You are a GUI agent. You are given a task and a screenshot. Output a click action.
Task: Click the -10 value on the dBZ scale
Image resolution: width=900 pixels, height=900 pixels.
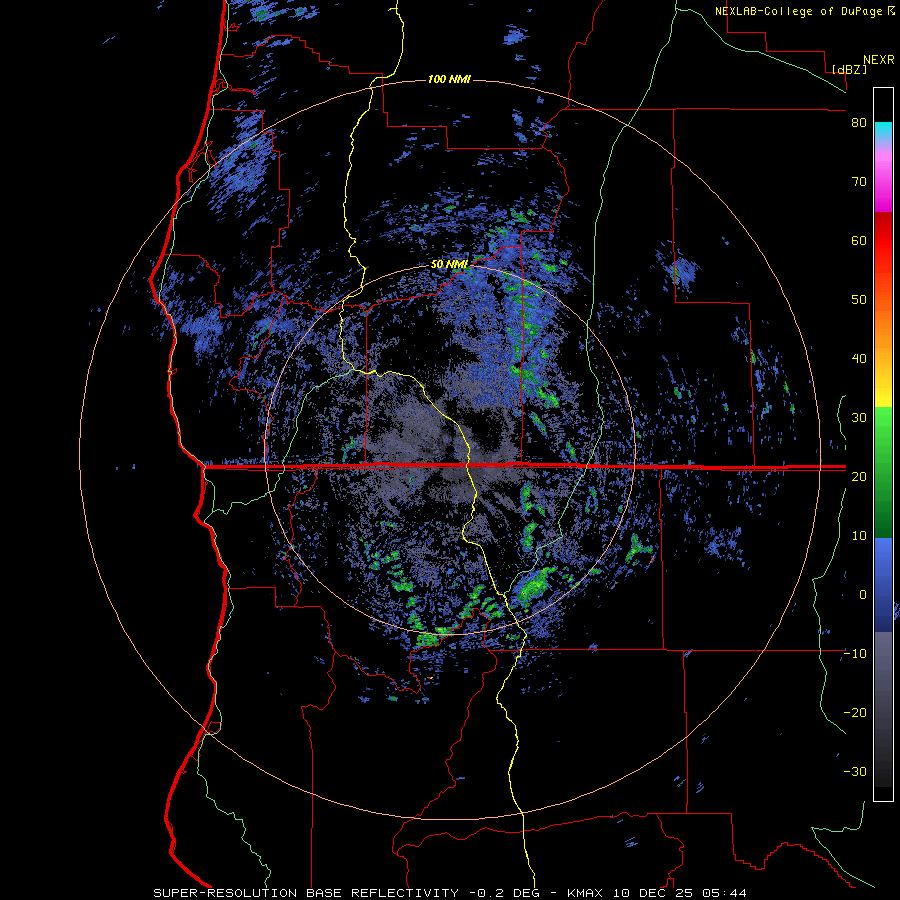[x=855, y=654]
